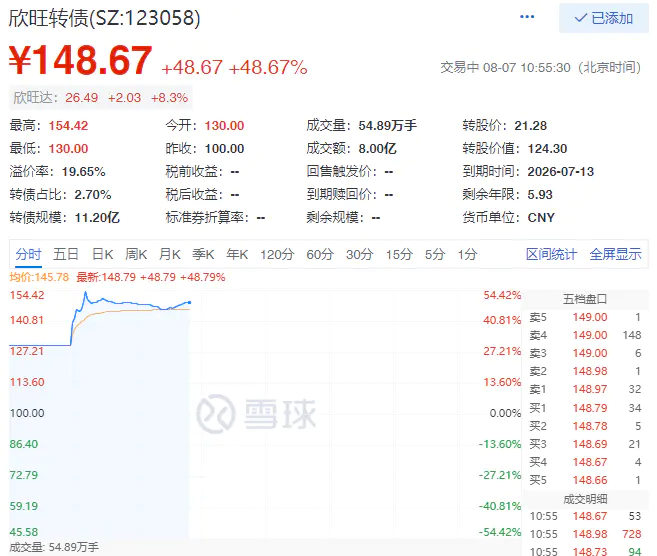
Task: Show the 30分 interval chart
Action: [360, 254]
